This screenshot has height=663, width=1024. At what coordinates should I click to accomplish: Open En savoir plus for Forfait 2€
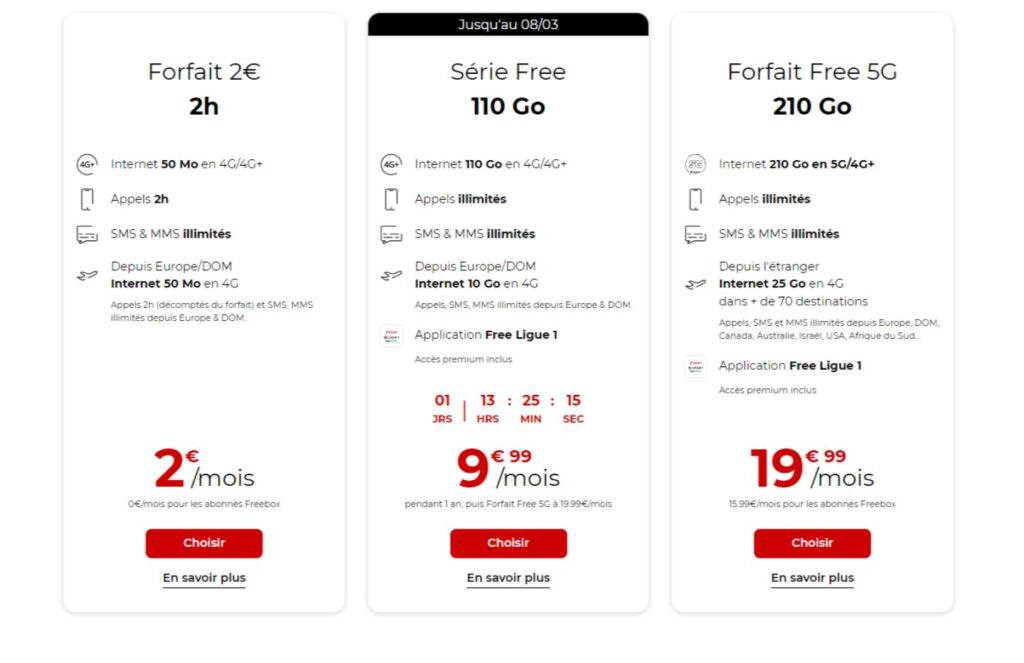204,578
